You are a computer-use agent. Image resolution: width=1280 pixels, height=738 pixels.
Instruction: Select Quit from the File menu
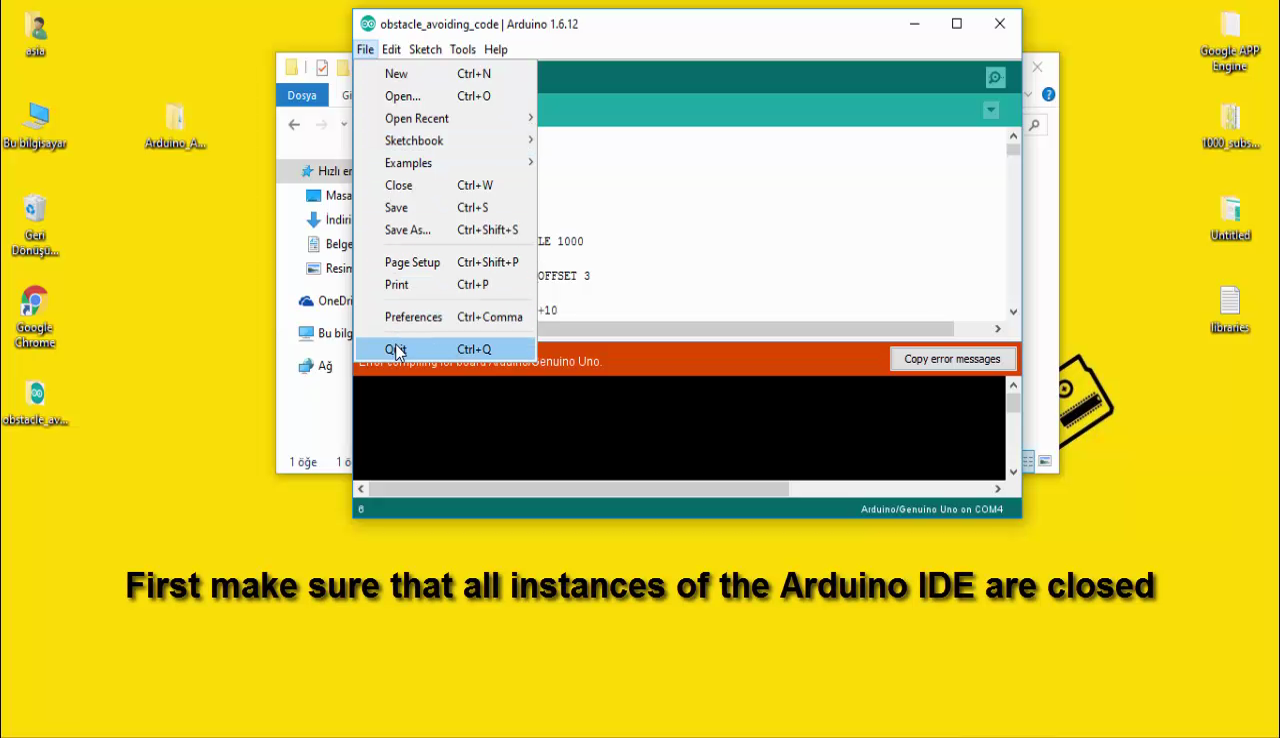(x=396, y=349)
